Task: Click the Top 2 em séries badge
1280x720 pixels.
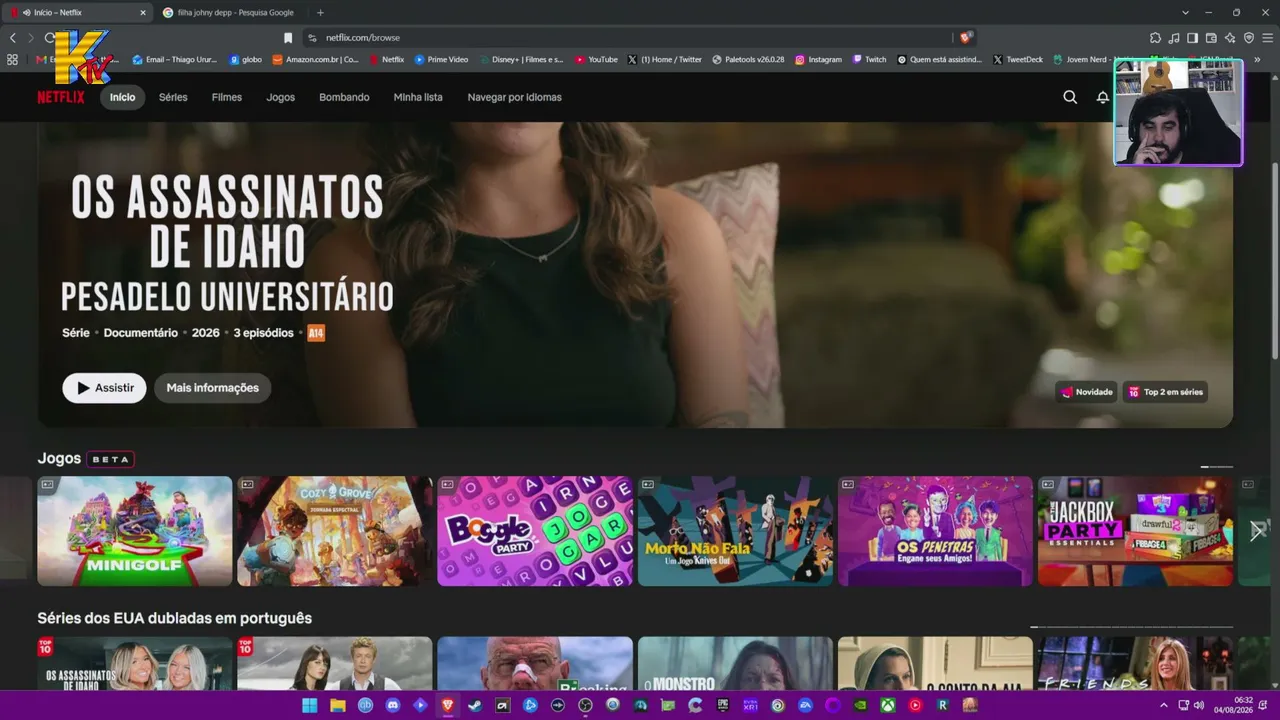Action: tap(1165, 392)
